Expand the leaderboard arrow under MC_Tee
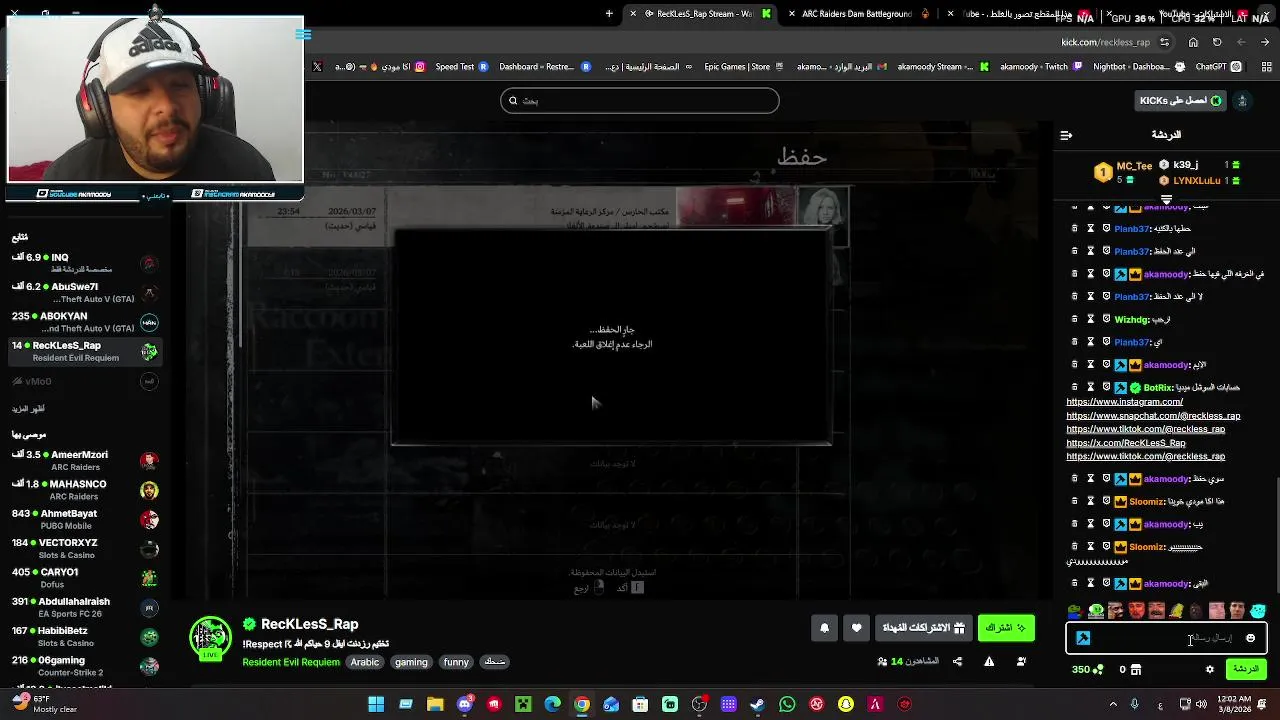Viewport: 1280px width, 720px height. click(x=1166, y=199)
